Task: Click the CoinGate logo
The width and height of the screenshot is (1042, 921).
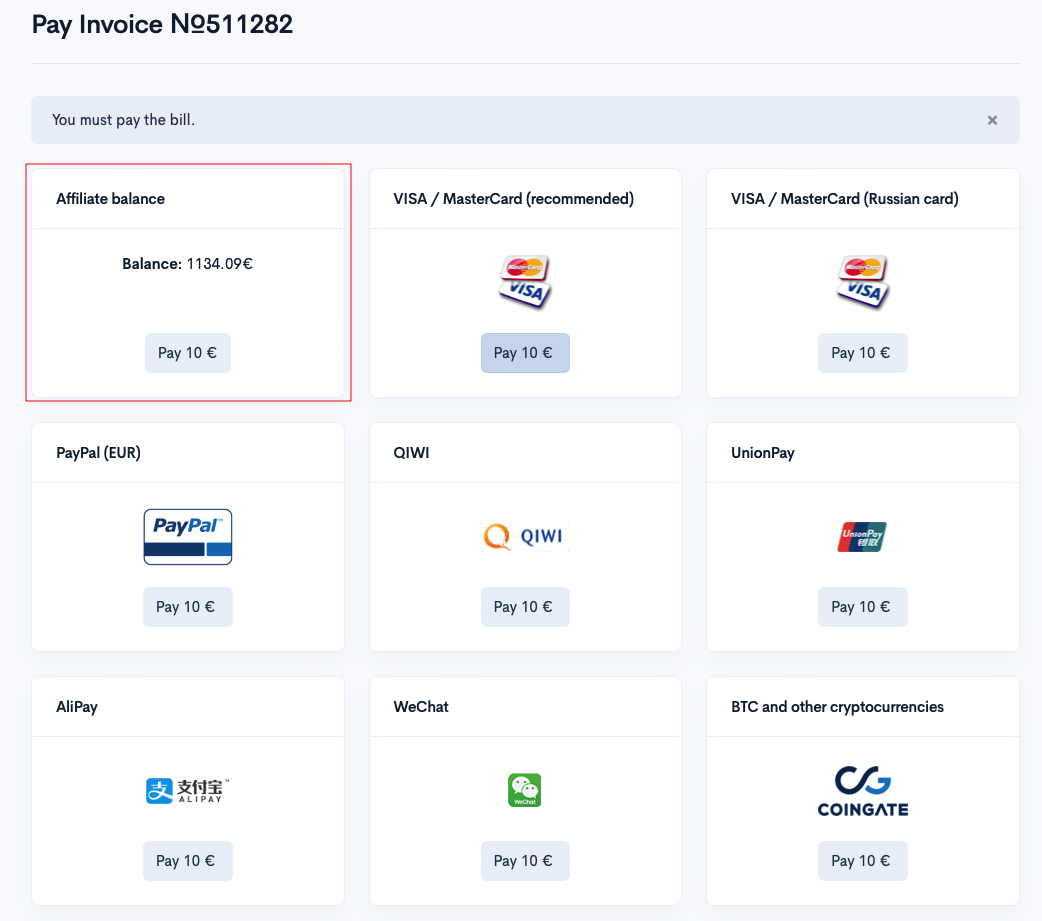Action: tap(863, 791)
